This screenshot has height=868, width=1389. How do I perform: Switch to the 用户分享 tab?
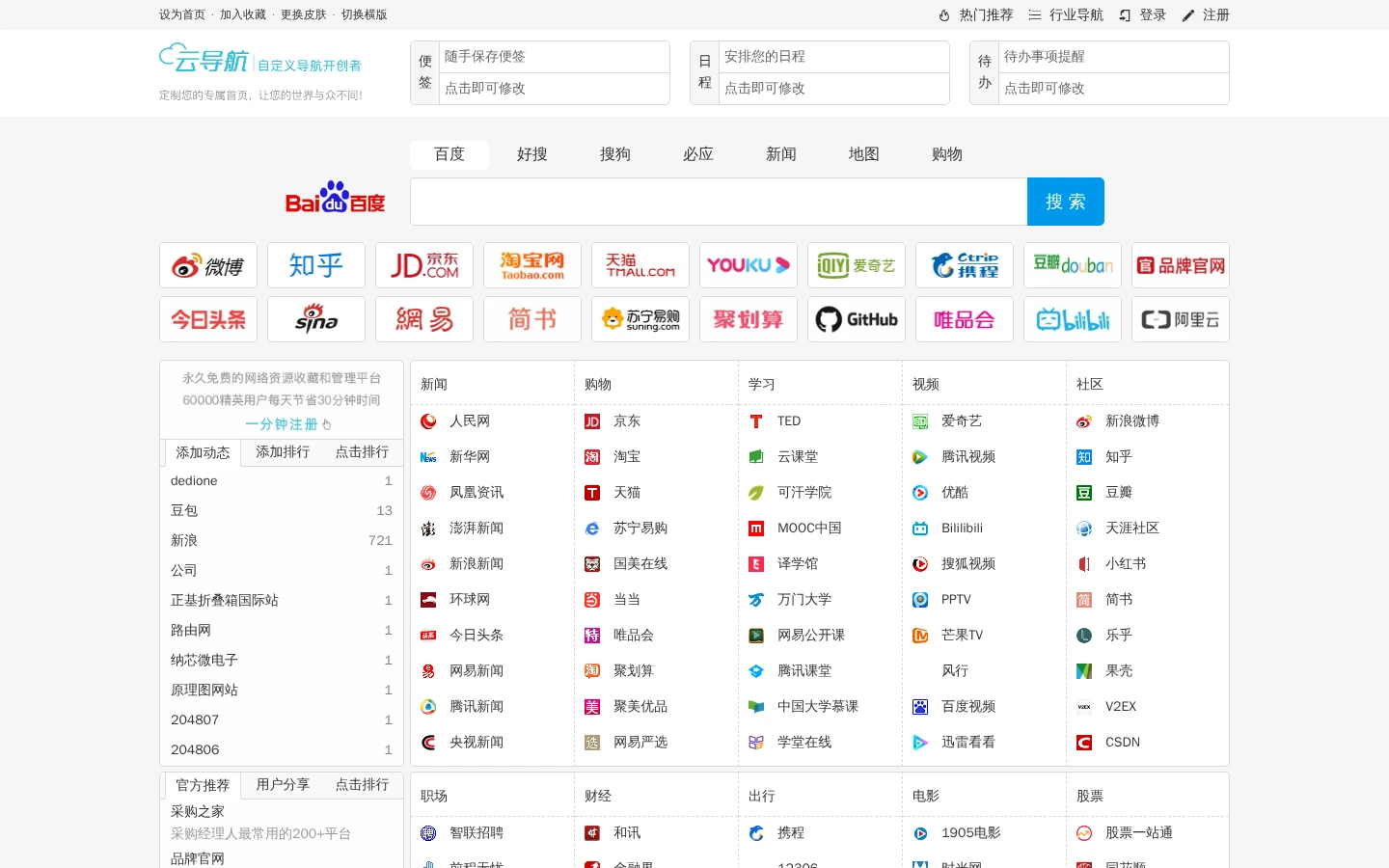click(283, 784)
